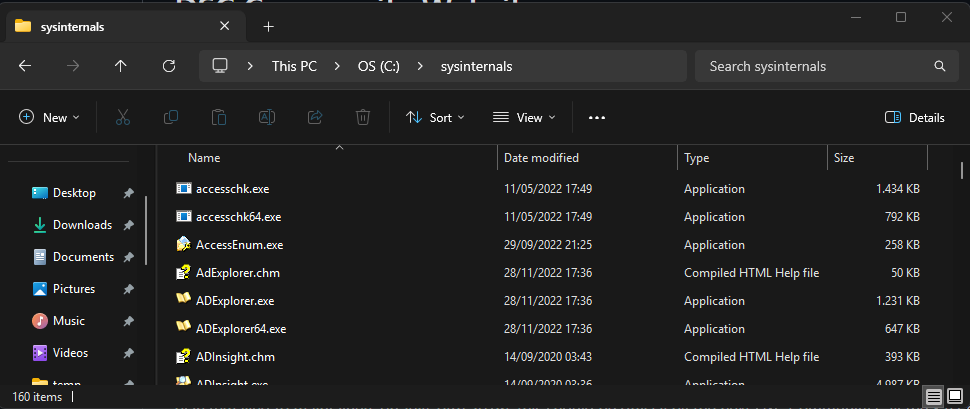Expand the chevron after OS (C:)
Viewport: 970px width, 409px height.
[x=420, y=66]
